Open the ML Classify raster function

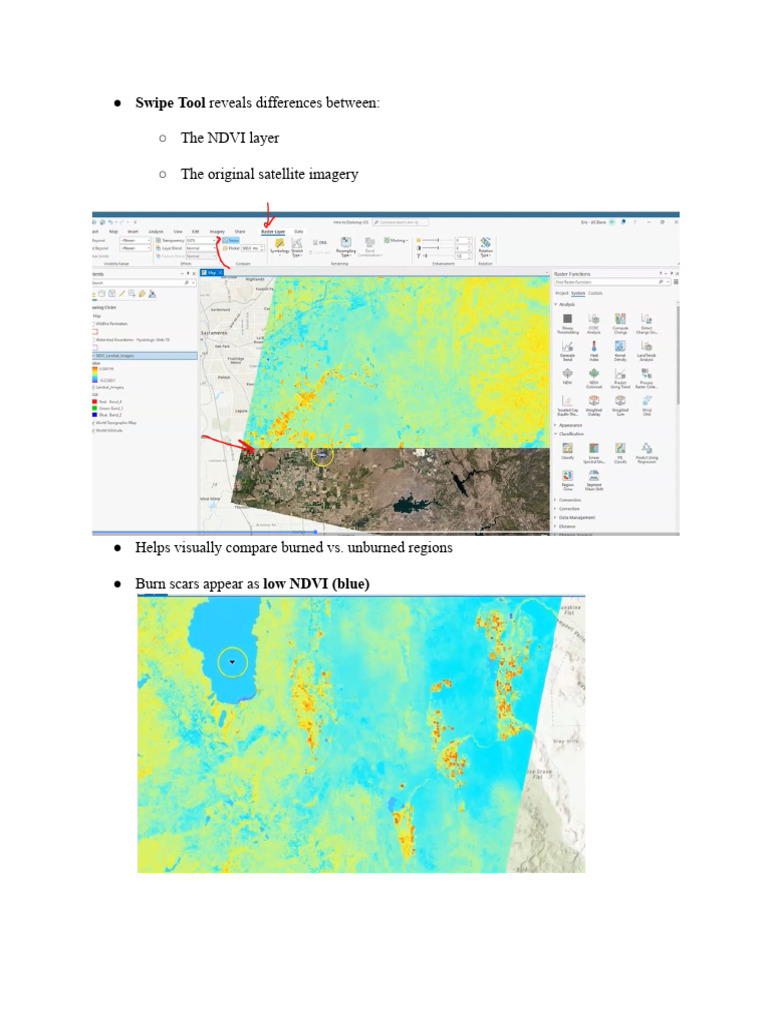point(620,454)
